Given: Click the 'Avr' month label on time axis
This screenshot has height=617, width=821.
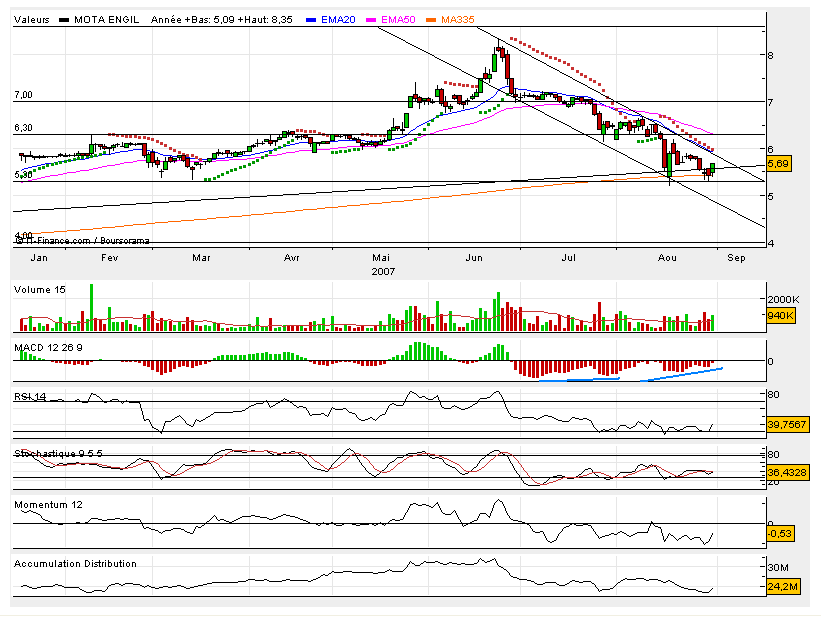Looking at the screenshot, I should click(292, 258).
